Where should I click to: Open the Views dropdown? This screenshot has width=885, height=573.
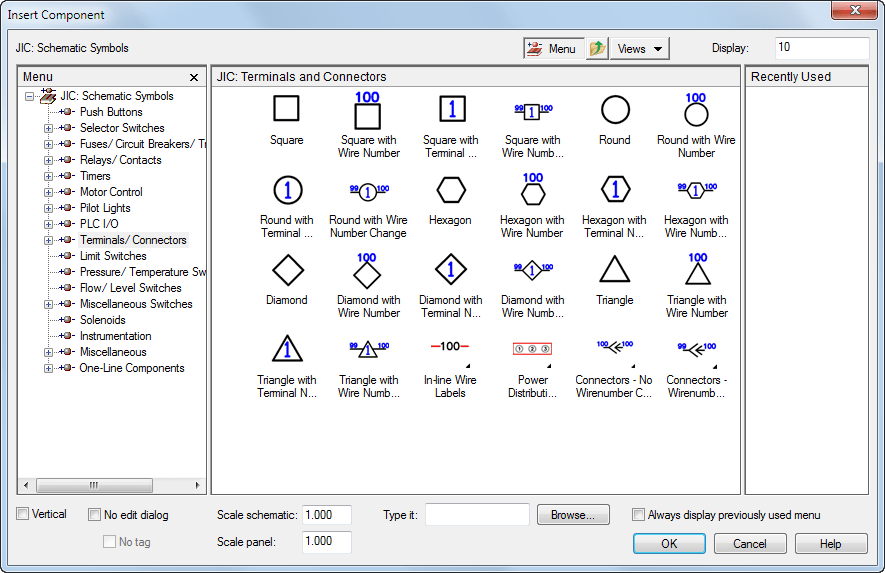coord(640,48)
